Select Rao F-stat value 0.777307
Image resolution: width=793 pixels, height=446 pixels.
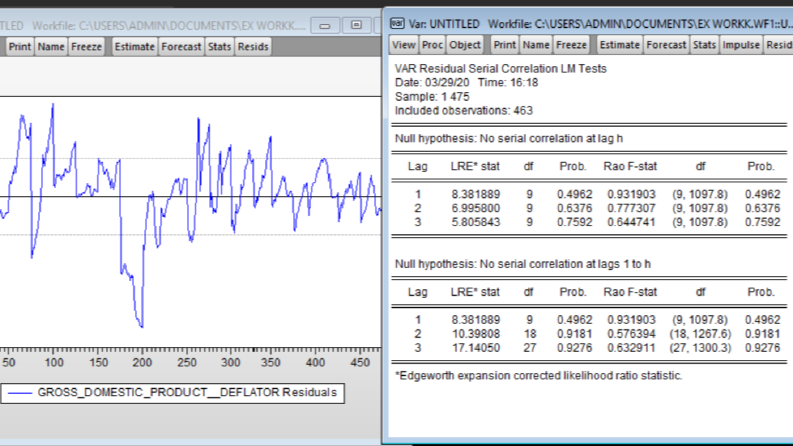pos(631,208)
